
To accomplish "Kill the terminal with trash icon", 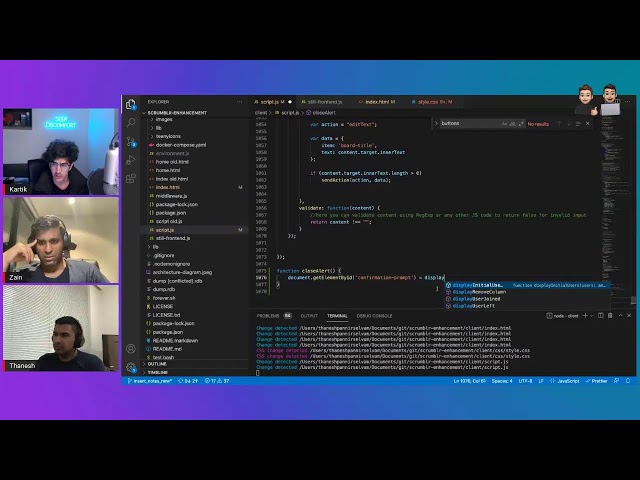I will pyautogui.click(x=610, y=316).
